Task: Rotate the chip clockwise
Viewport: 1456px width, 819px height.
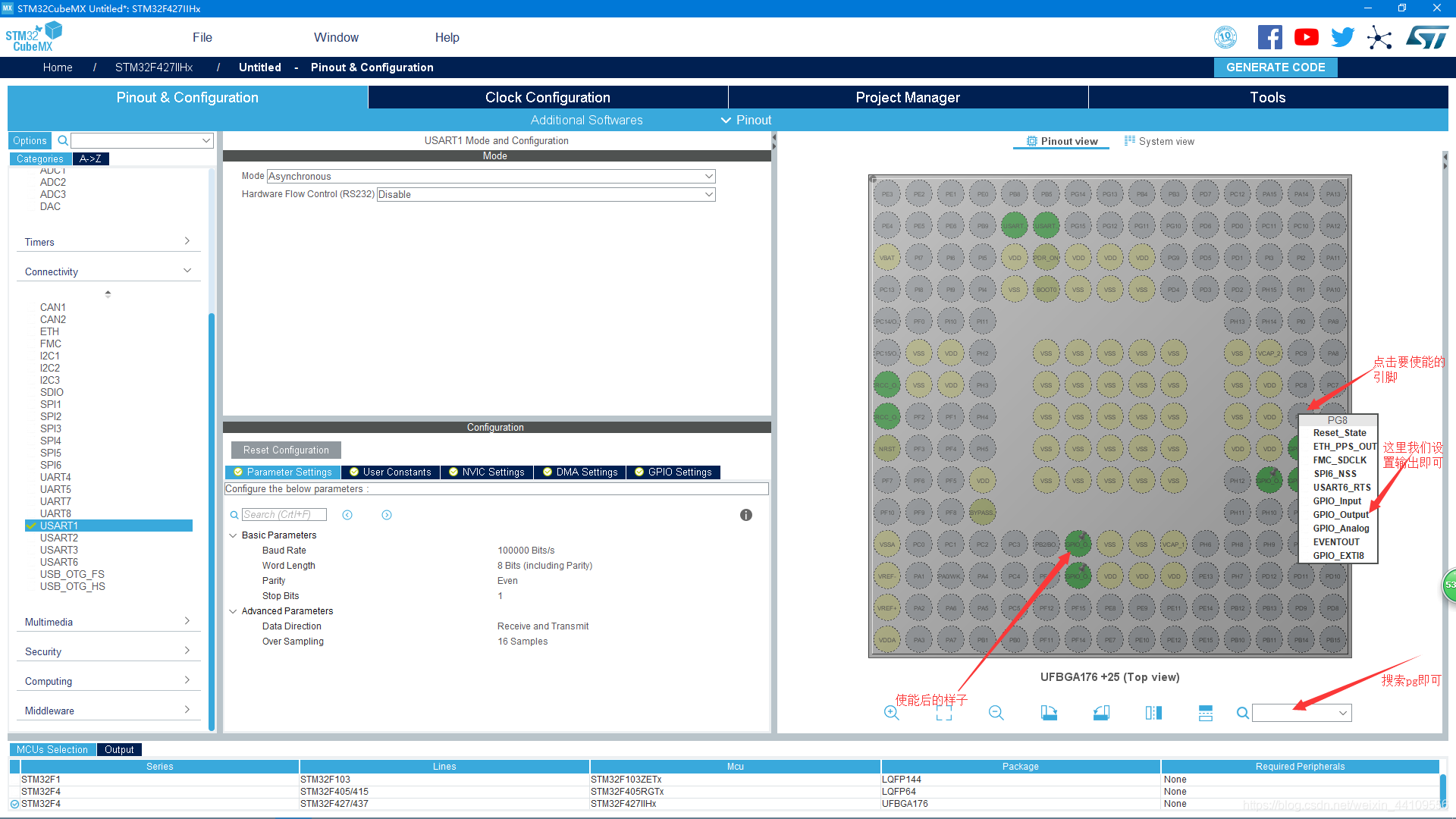Action: (x=1049, y=713)
